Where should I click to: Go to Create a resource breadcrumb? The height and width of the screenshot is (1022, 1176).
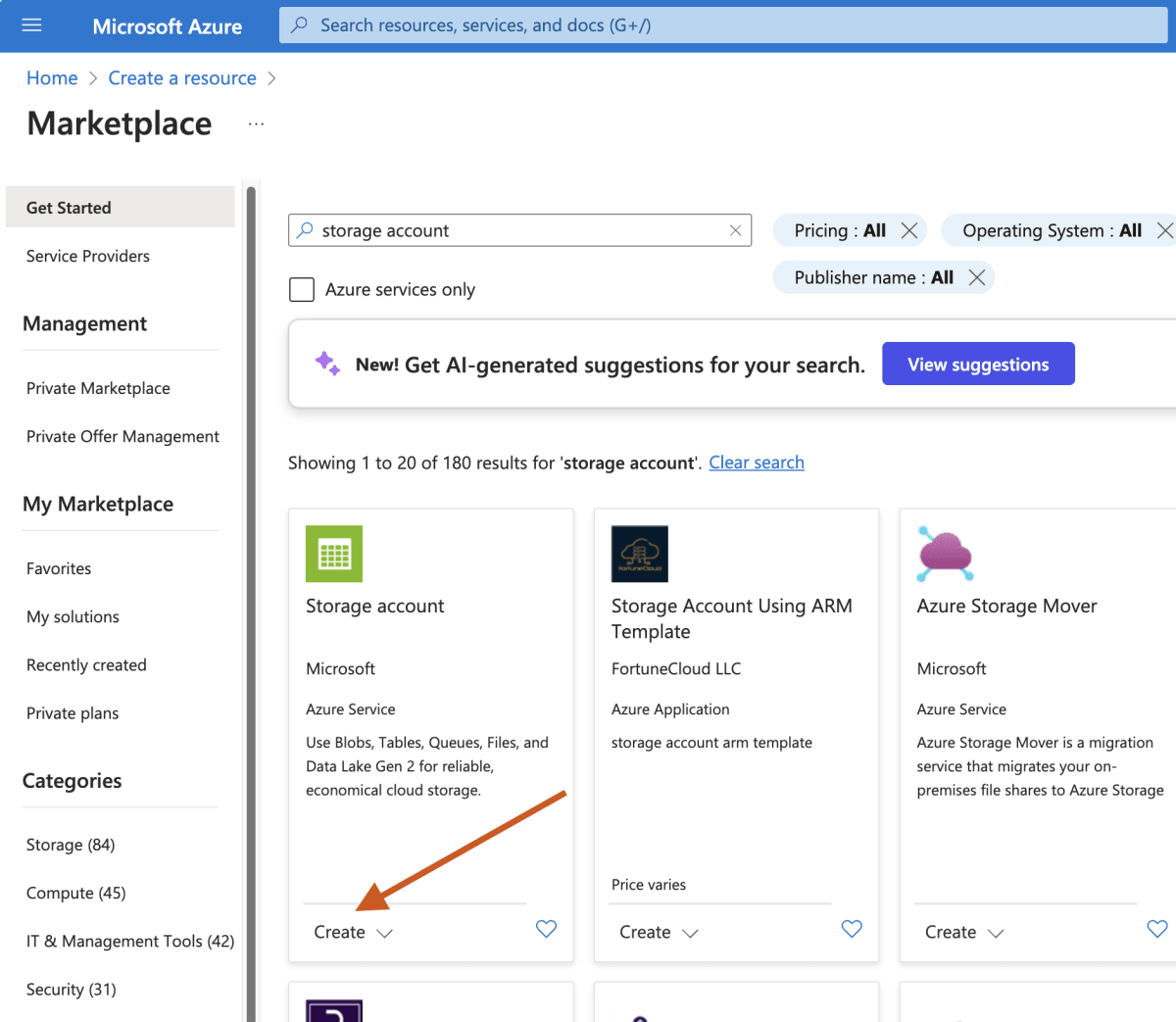click(x=182, y=78)
